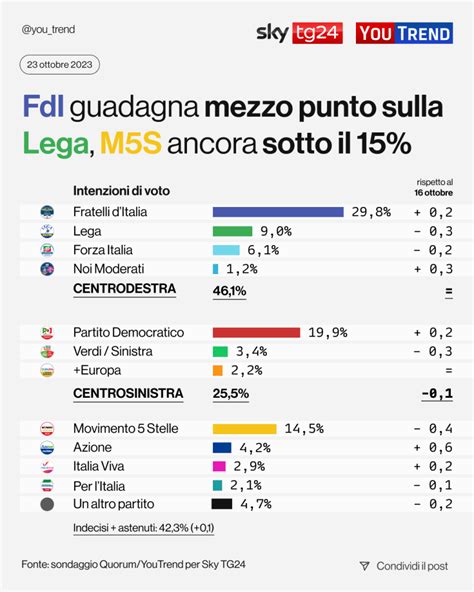Click the share arrow icon beside Condividi

pyautogui.click(x=364, y=566)
